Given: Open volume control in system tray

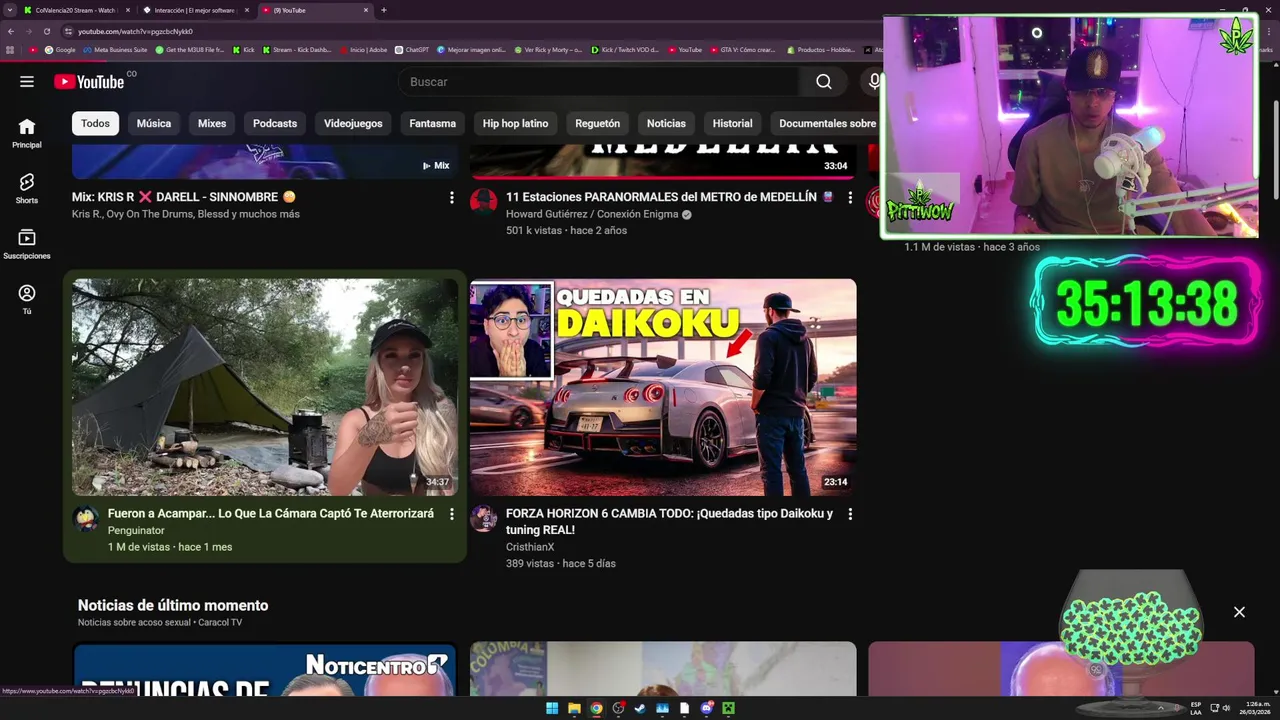Looking at the screenshot, I should (1226, 708).
